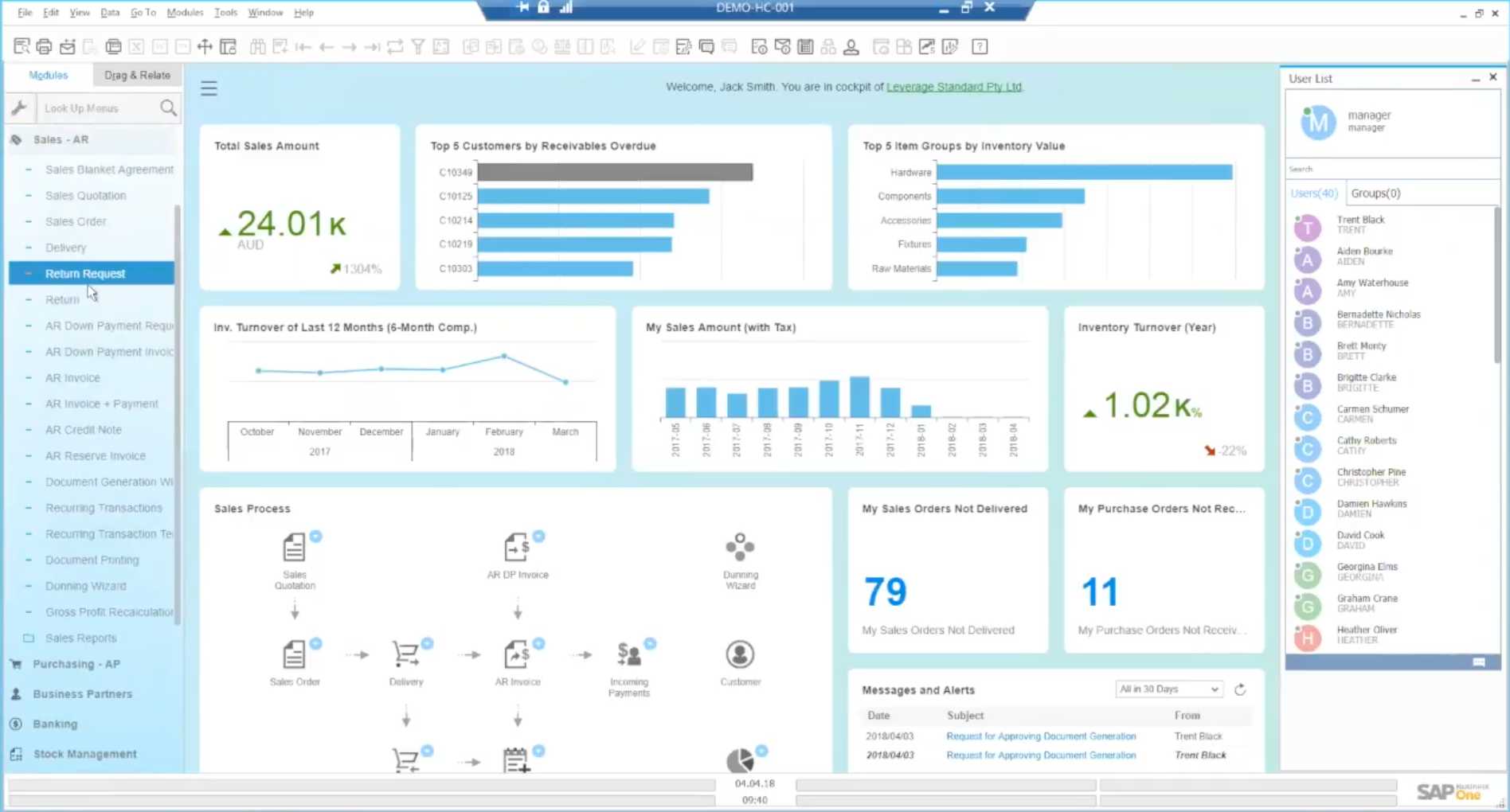Image resolution: width=1510 pixels, height=812 pixels.
Task: Switch to Groups(0) tab in User List
Action: coord(1375,193)
